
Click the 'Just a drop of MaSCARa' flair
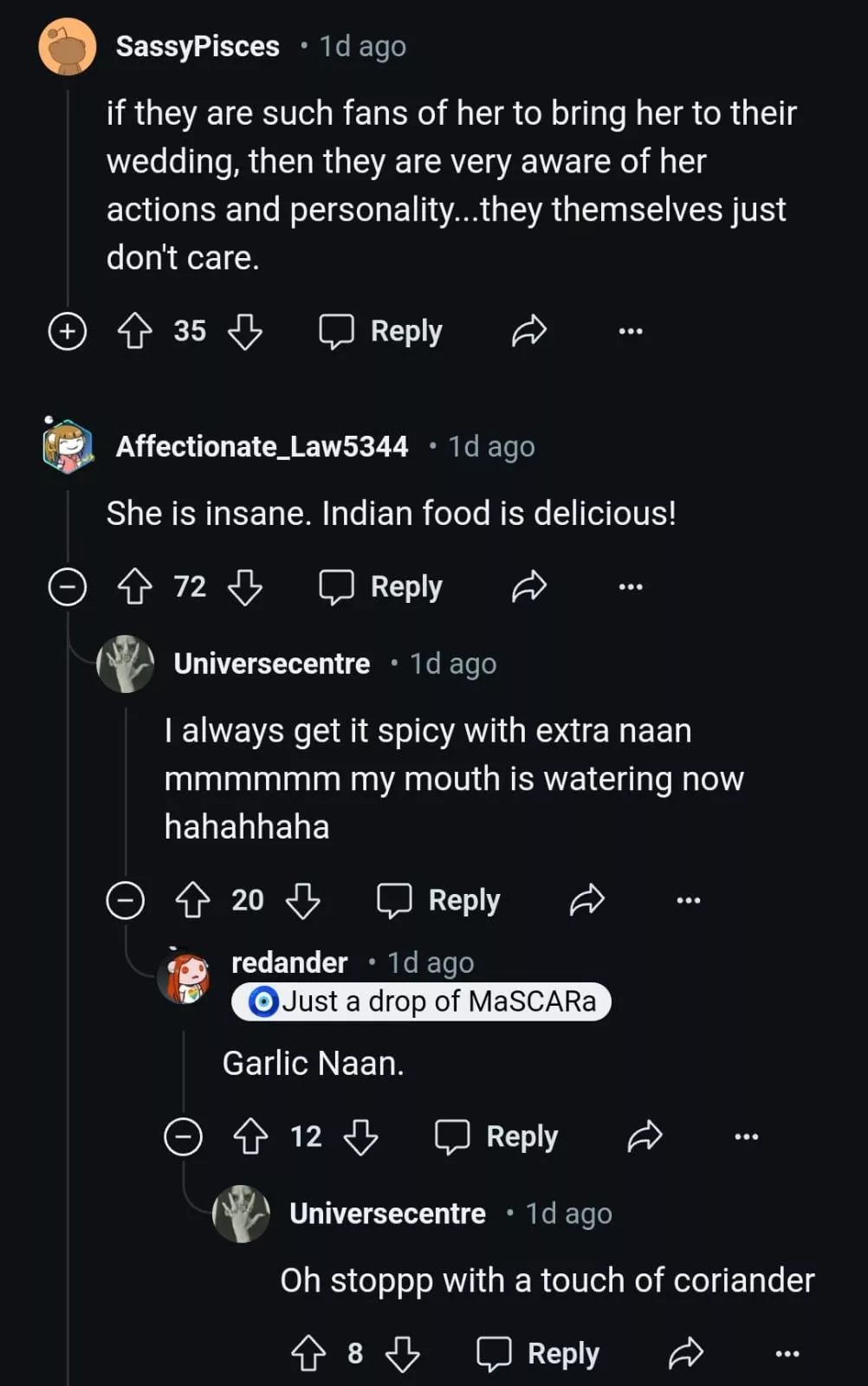point(421,1001)
